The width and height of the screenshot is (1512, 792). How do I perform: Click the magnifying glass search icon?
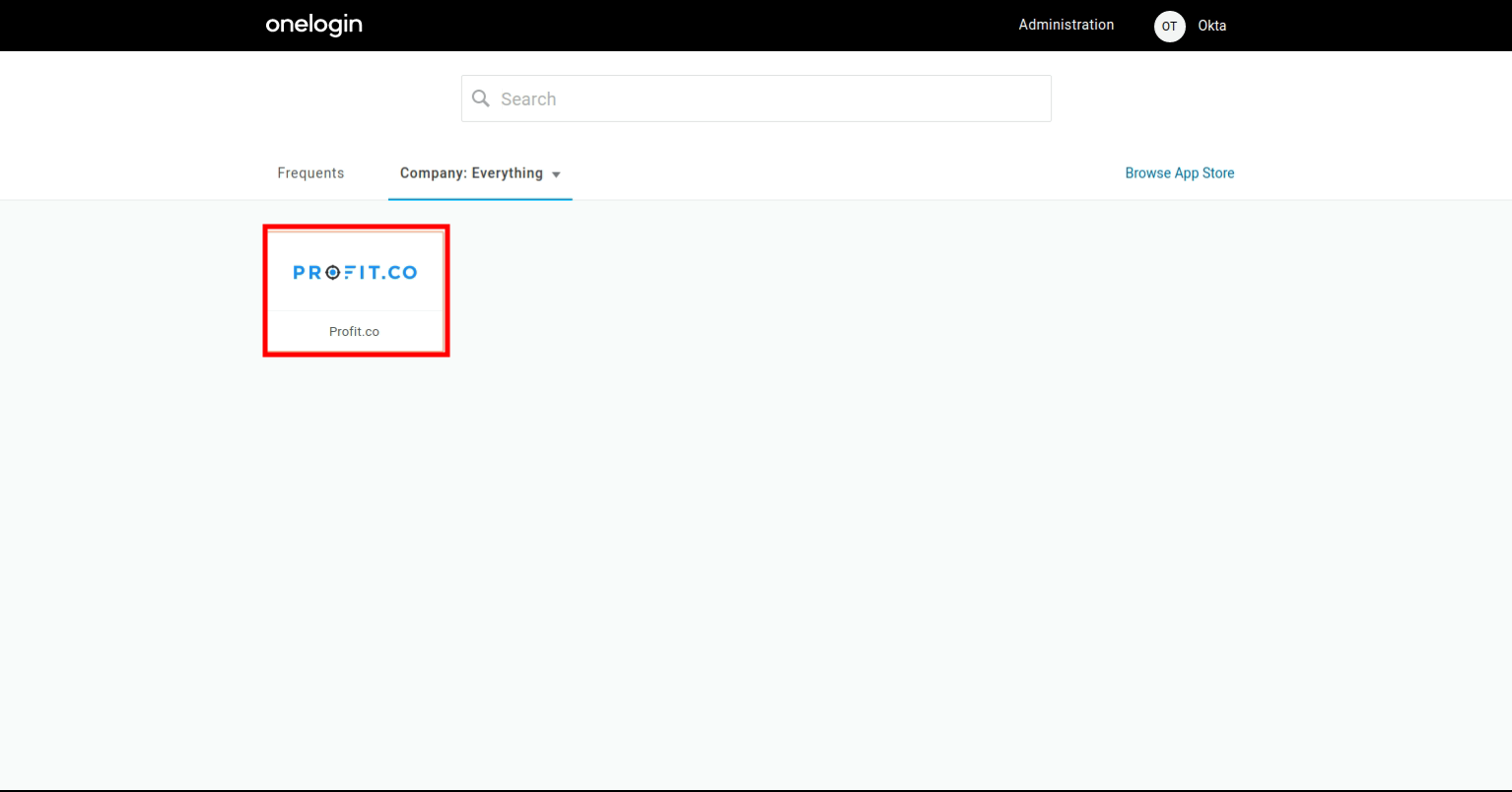(x=481, y=99)
